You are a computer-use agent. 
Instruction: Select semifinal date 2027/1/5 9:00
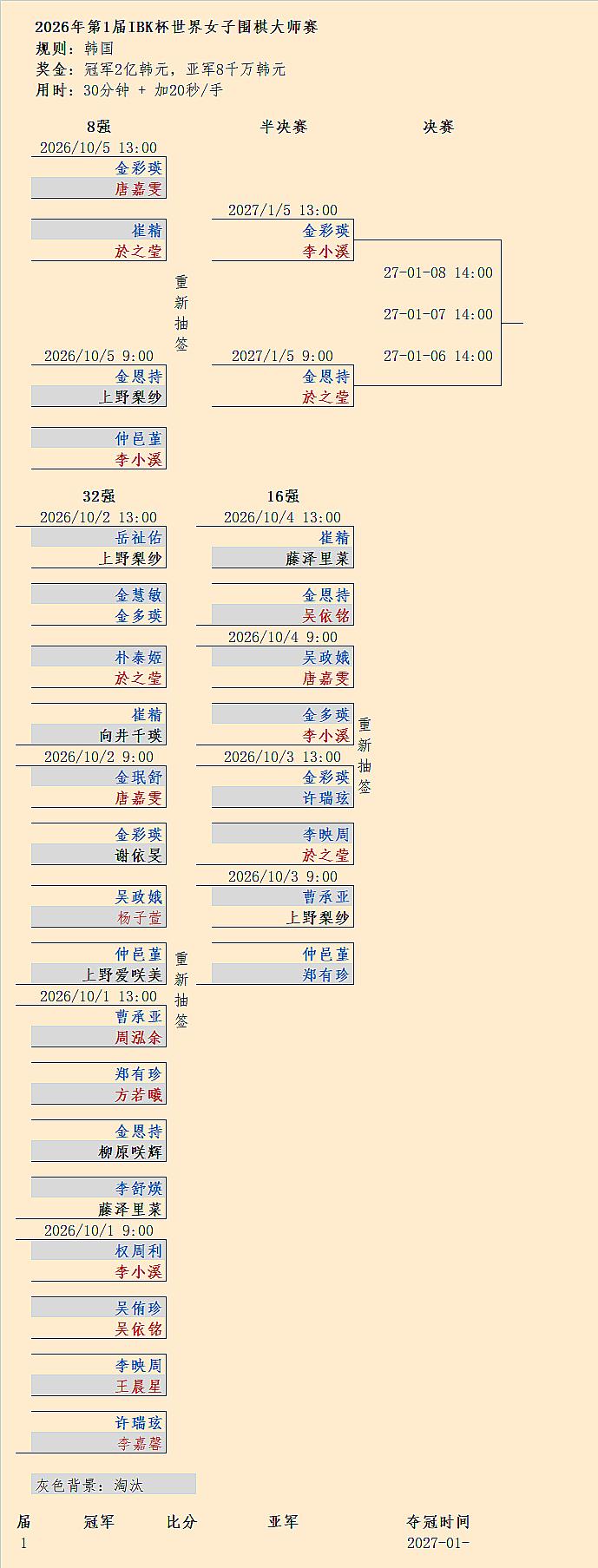(x=283, y=356)
